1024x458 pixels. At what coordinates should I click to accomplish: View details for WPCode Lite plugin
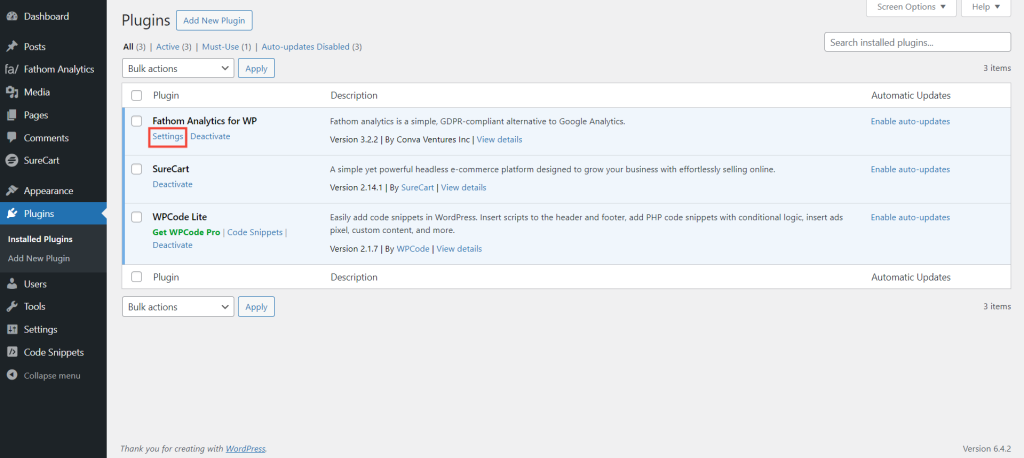pos(459,249)
